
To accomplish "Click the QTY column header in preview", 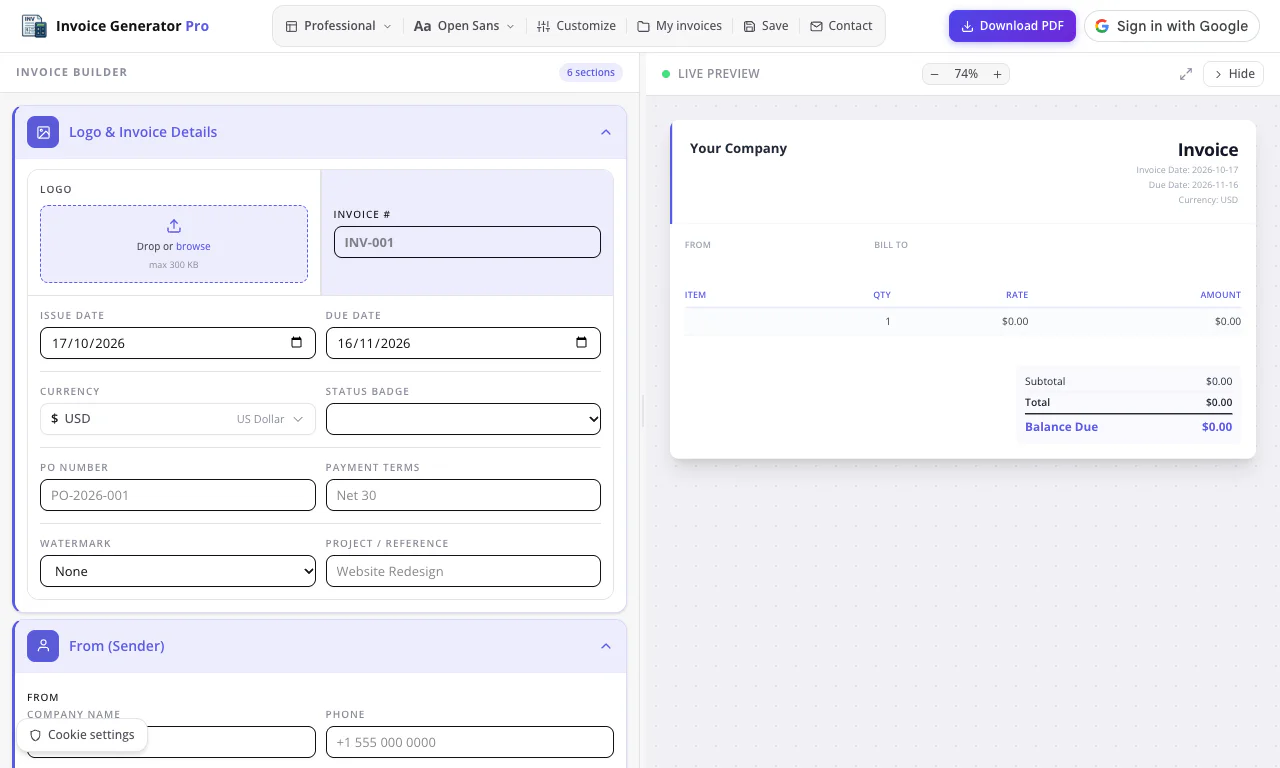I will coord(881,295).
